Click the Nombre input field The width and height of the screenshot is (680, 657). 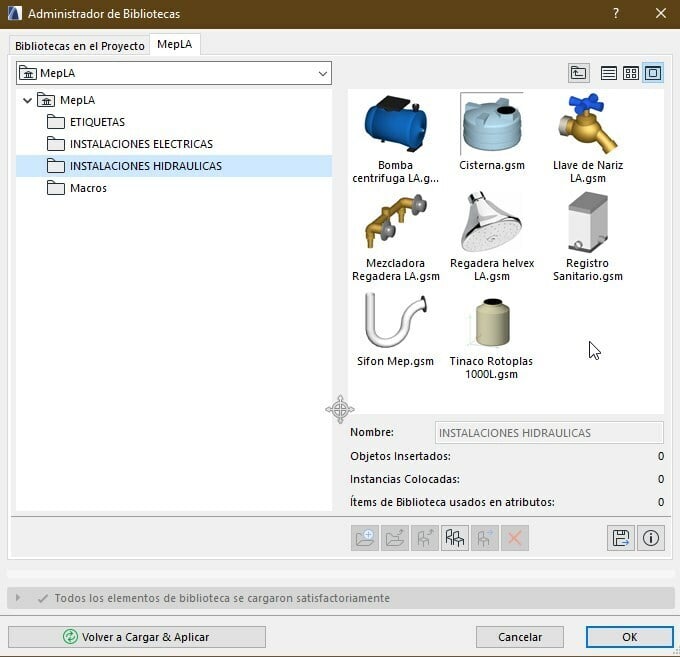(549, 433)
